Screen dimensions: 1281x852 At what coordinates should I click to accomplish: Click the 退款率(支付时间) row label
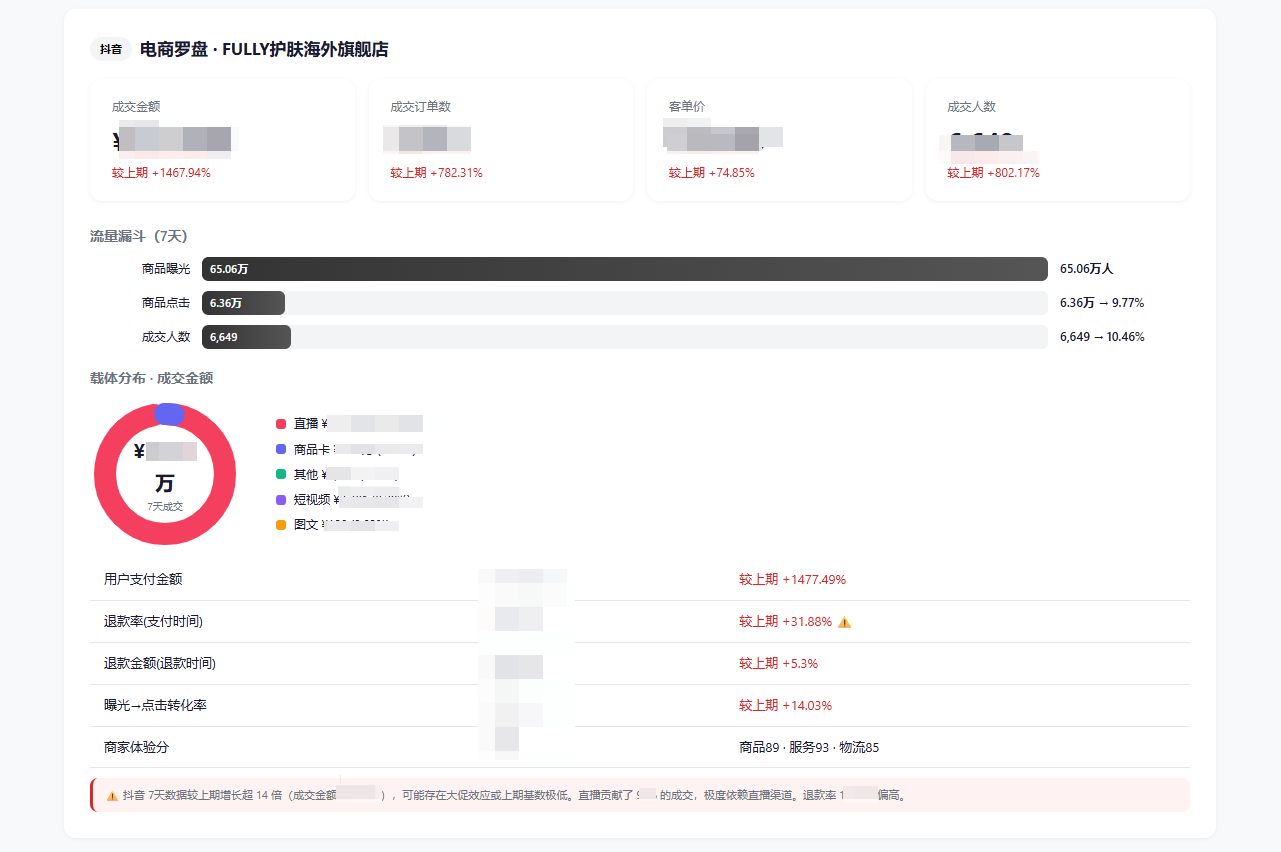[153, 622]
